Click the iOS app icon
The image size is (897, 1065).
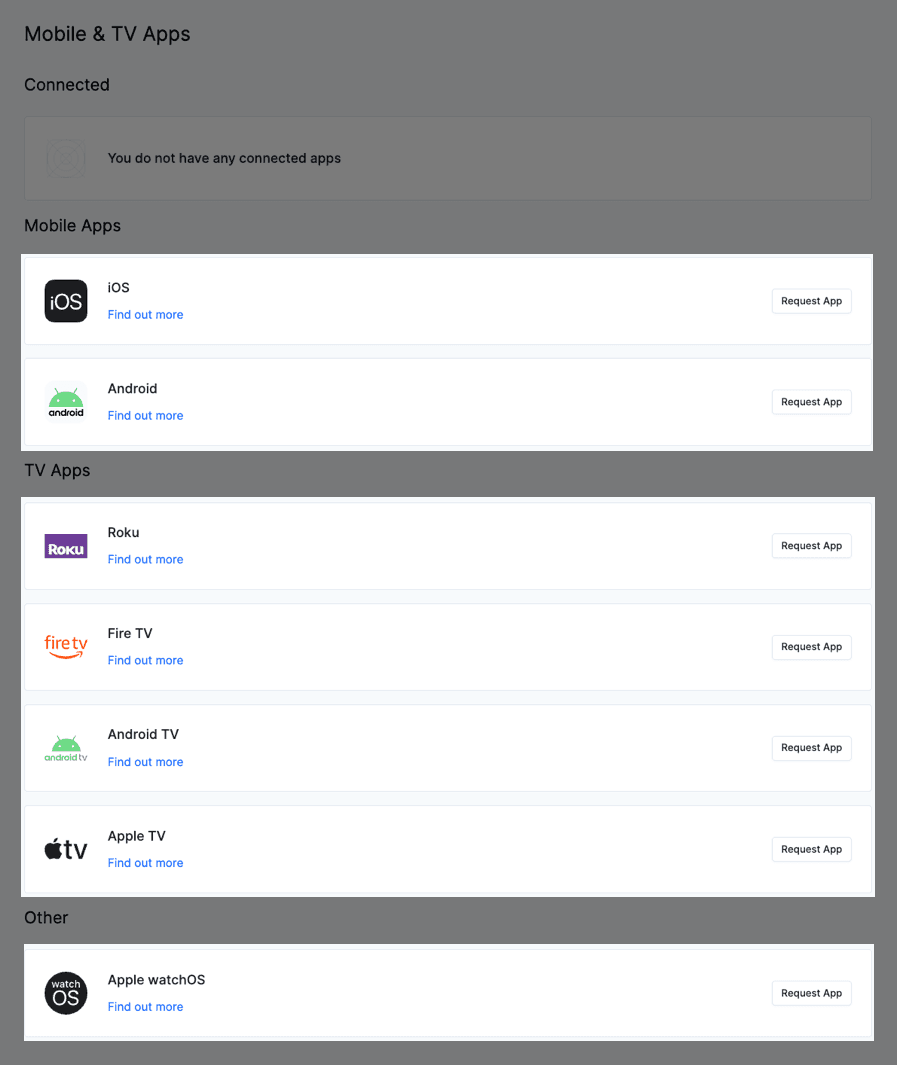click(x=66, y=301)
